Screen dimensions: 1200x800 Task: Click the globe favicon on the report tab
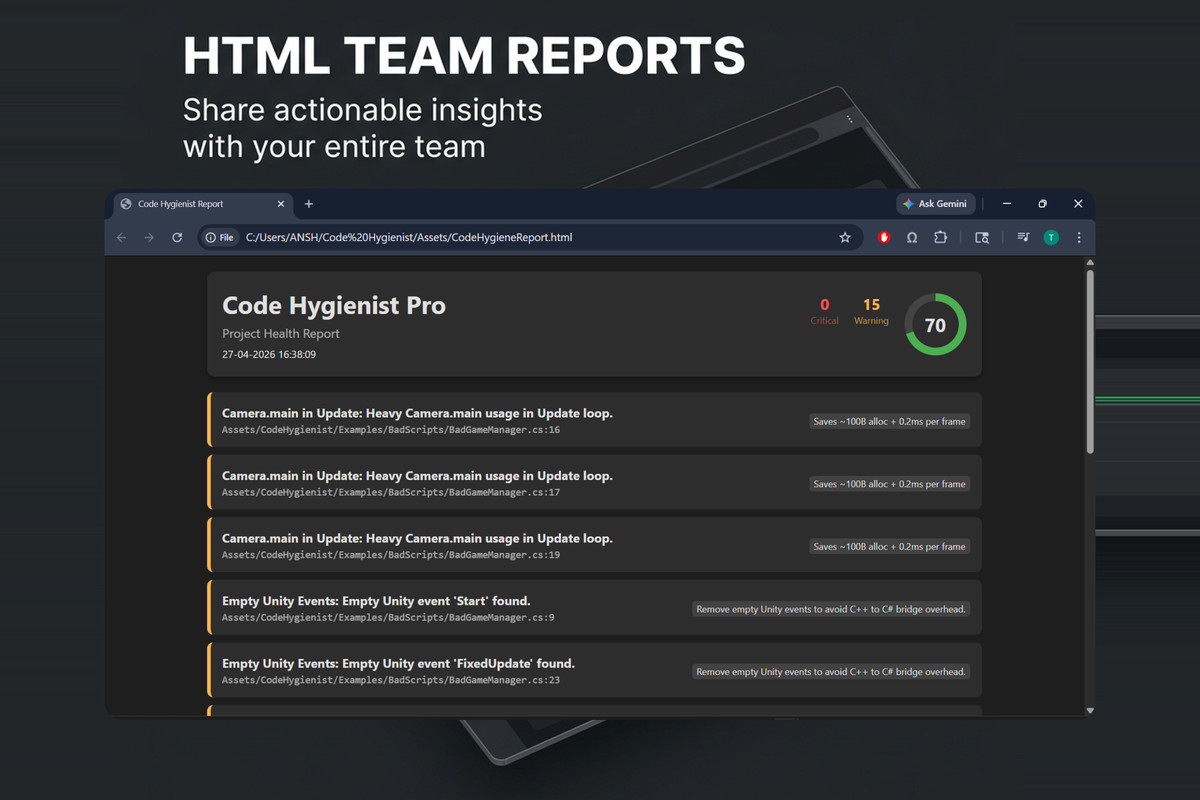click(126, 204)
